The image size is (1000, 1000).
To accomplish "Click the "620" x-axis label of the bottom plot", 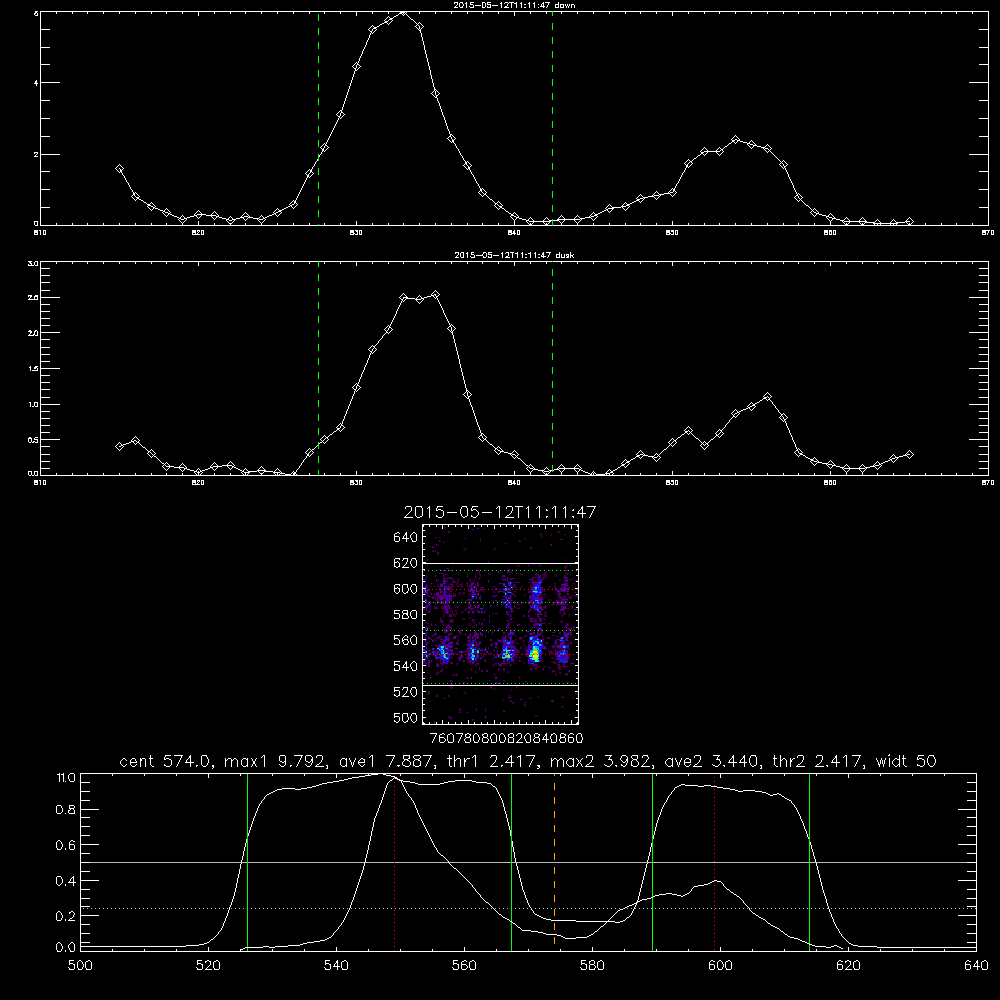I will 848,966.
